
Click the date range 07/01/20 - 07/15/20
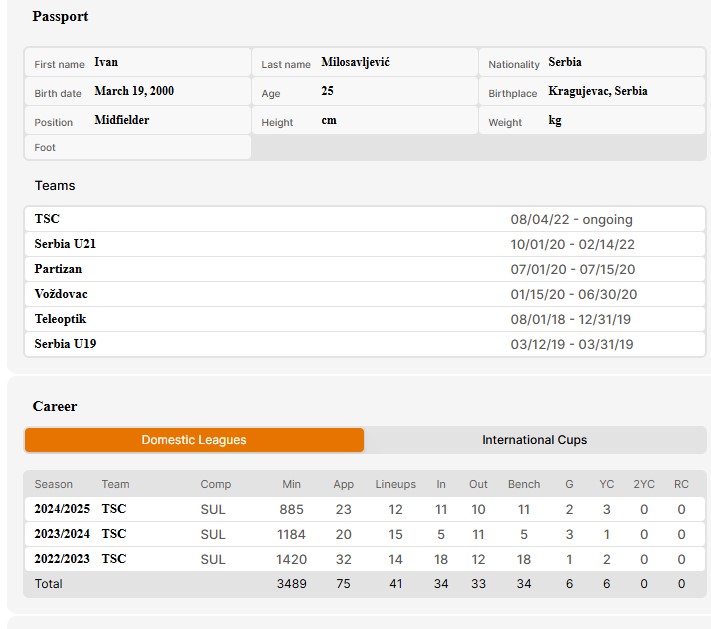[x=573, y=269]
